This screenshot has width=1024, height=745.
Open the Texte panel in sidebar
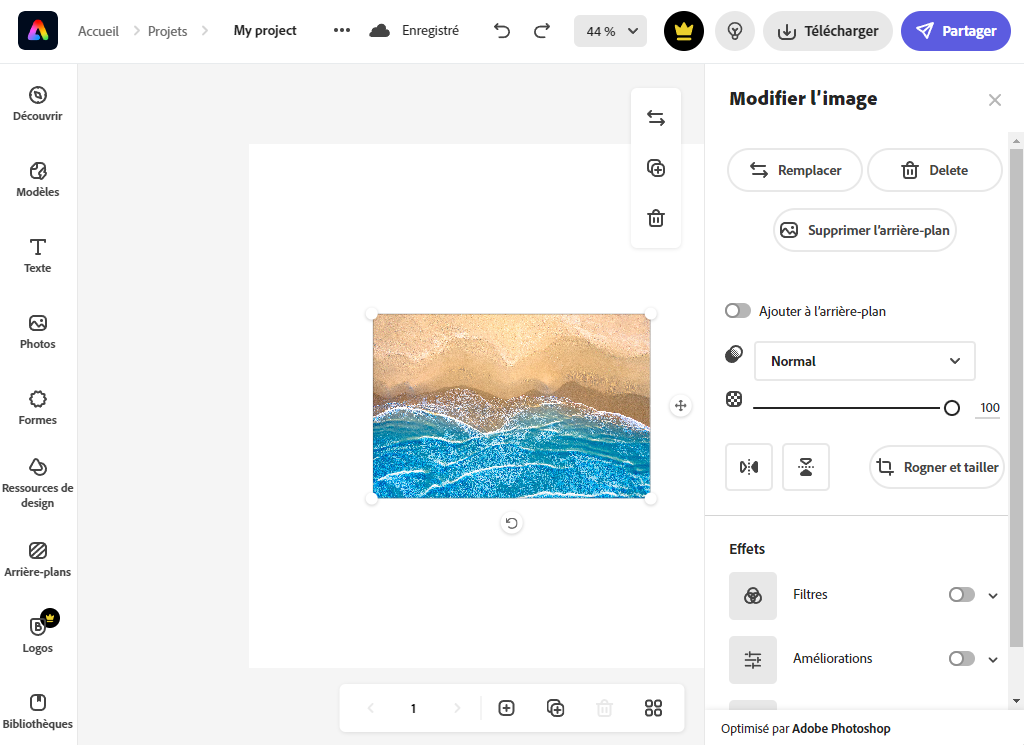(38, 255)
